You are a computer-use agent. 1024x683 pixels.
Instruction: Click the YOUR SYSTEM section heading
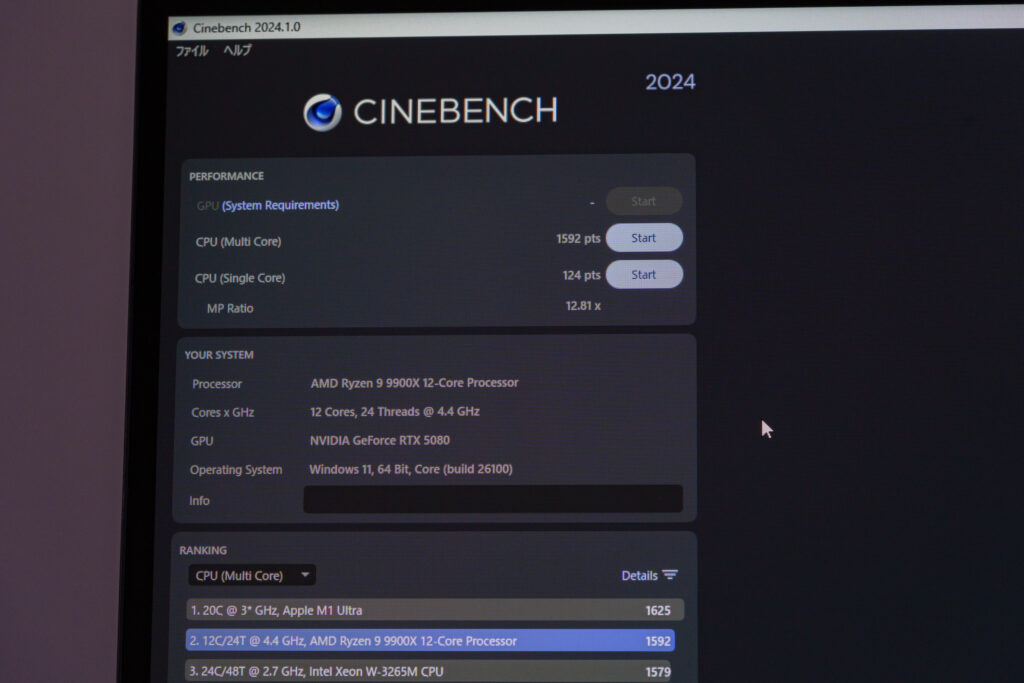point(219,355)
